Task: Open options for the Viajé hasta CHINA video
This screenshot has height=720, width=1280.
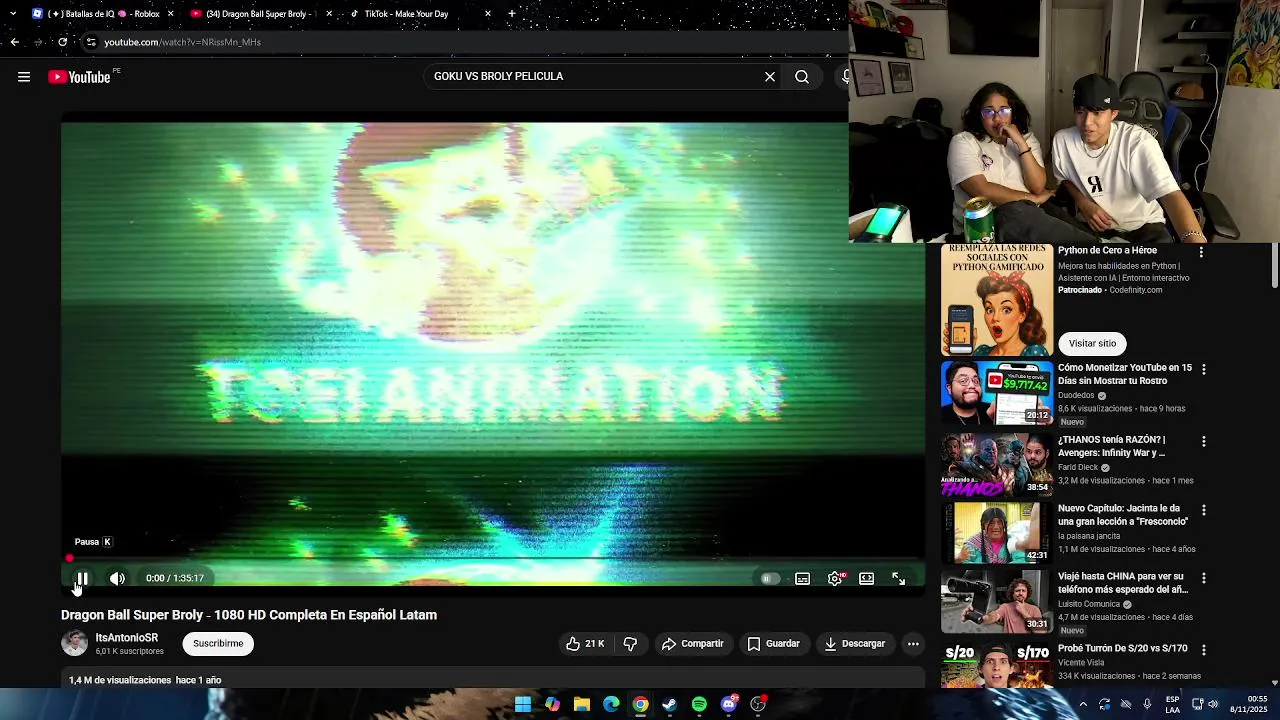Action: (1203, 578)
